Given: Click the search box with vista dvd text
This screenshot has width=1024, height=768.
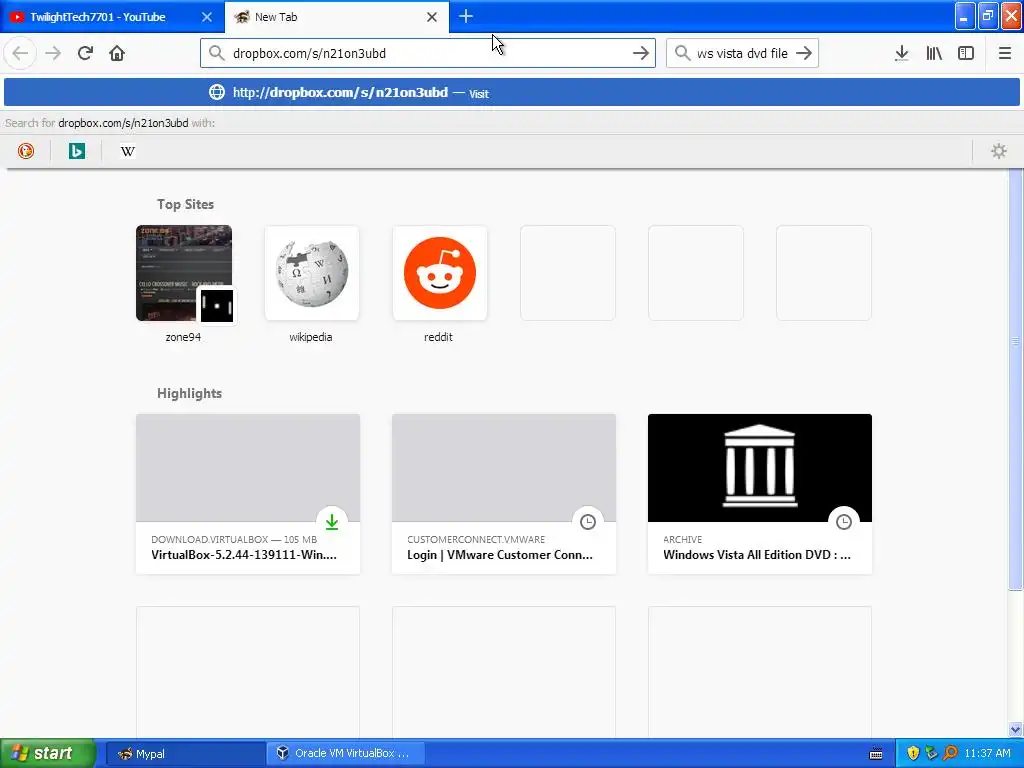Looking at the screenshot, I should coord(742,53).
